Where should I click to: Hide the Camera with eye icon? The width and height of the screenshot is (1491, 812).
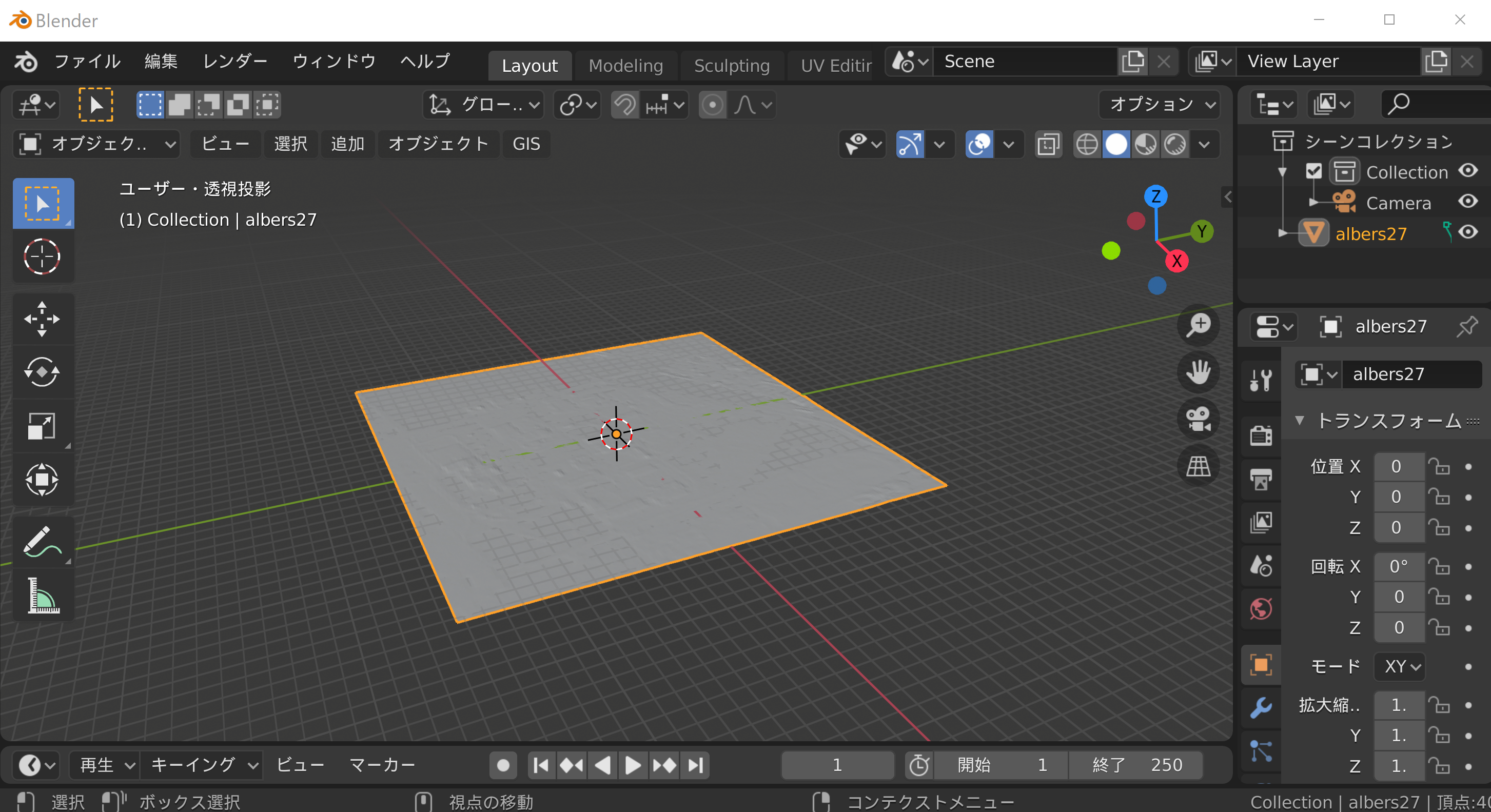click(x=1468, y=202)
